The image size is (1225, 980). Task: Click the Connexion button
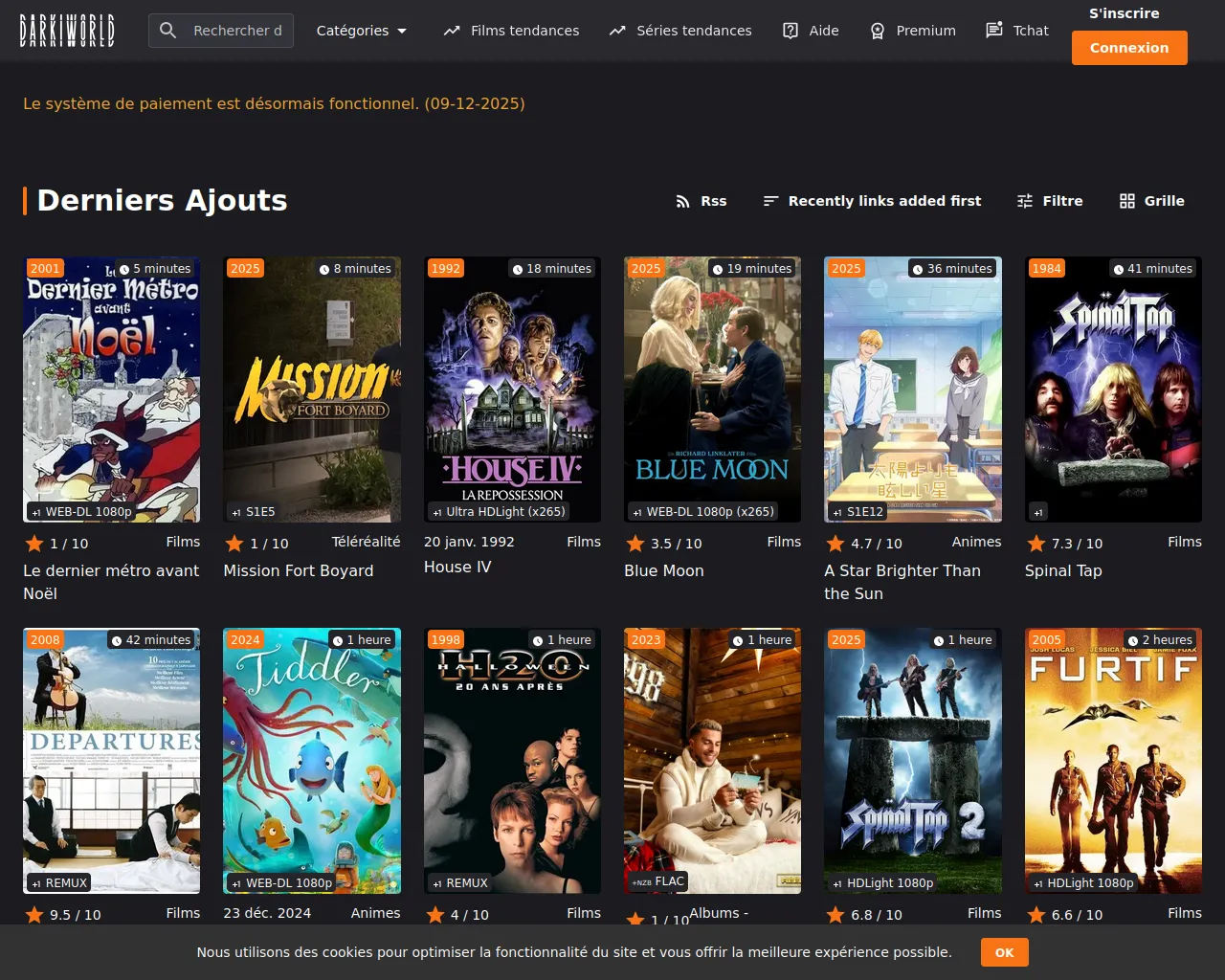point(1129,48)
